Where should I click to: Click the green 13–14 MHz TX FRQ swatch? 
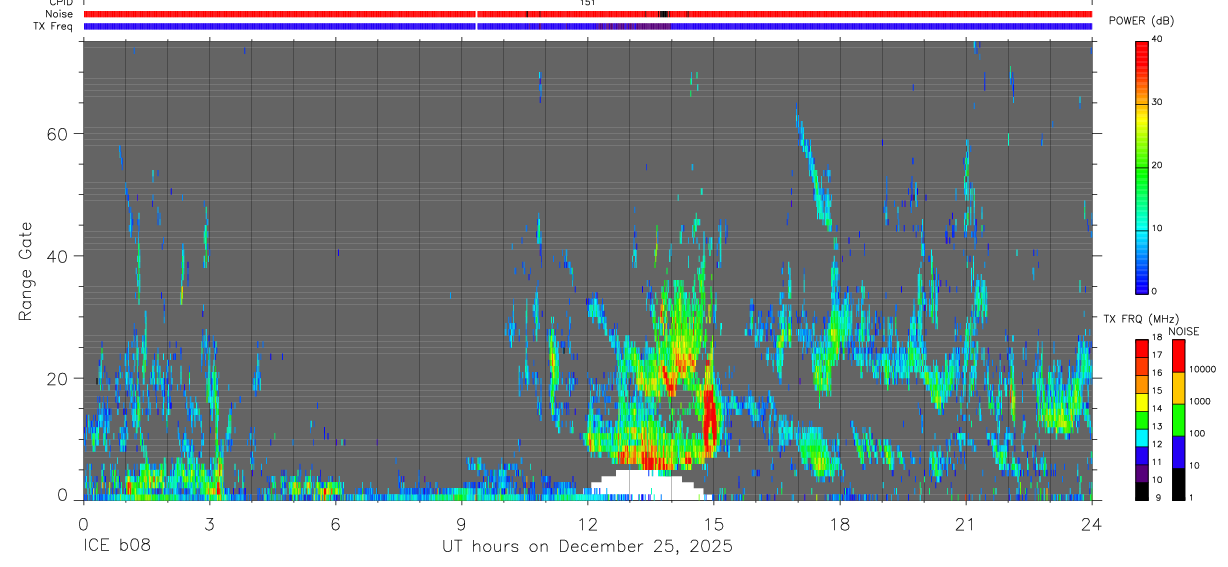click(x=1142, y=420)
